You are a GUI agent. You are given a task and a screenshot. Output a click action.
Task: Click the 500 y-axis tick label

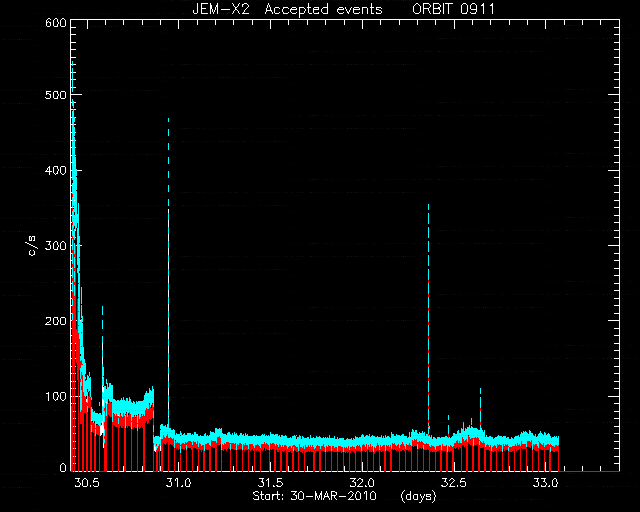56,95
